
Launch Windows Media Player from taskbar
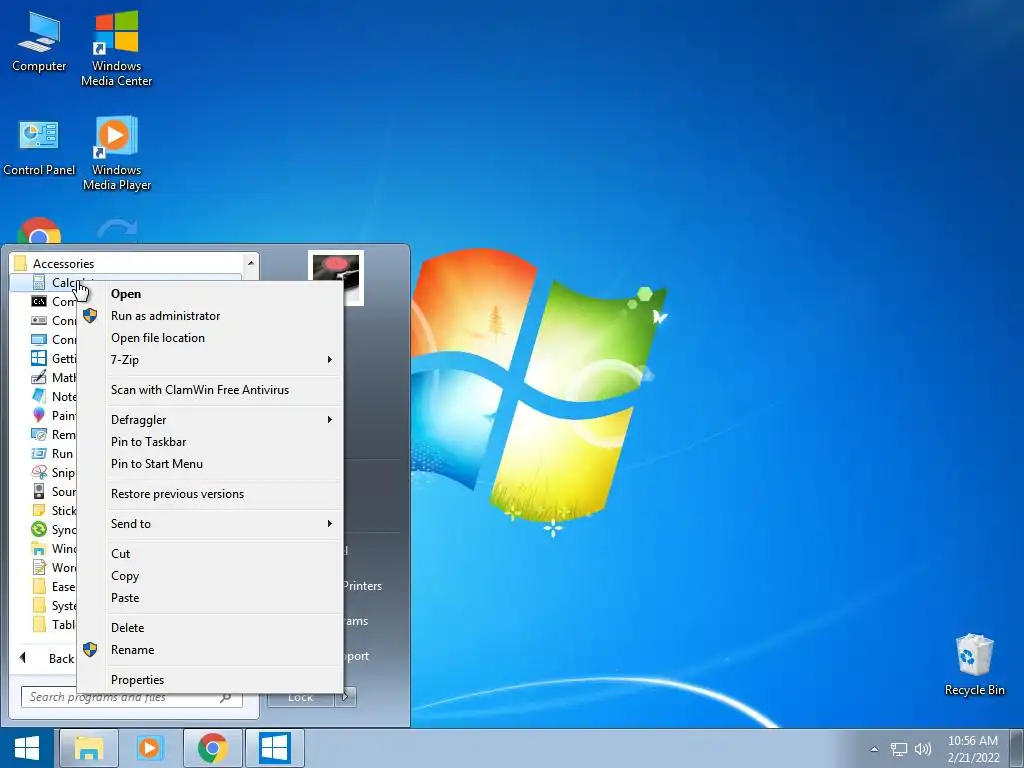click(150, 748)
